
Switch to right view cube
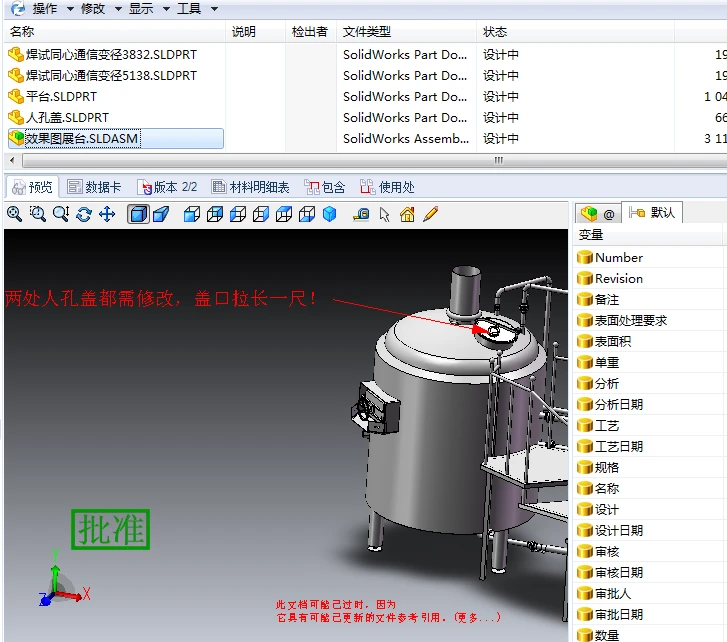point(261,214)
